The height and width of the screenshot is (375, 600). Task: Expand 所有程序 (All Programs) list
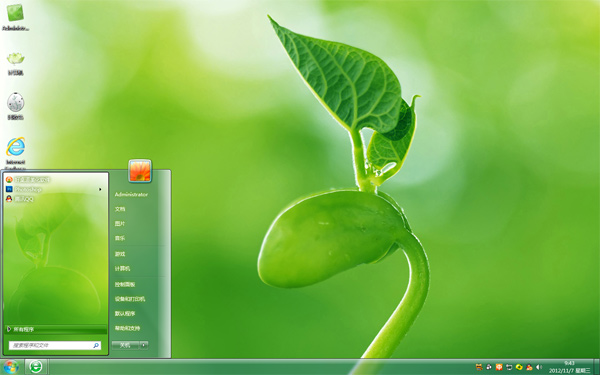click(56, 329)
